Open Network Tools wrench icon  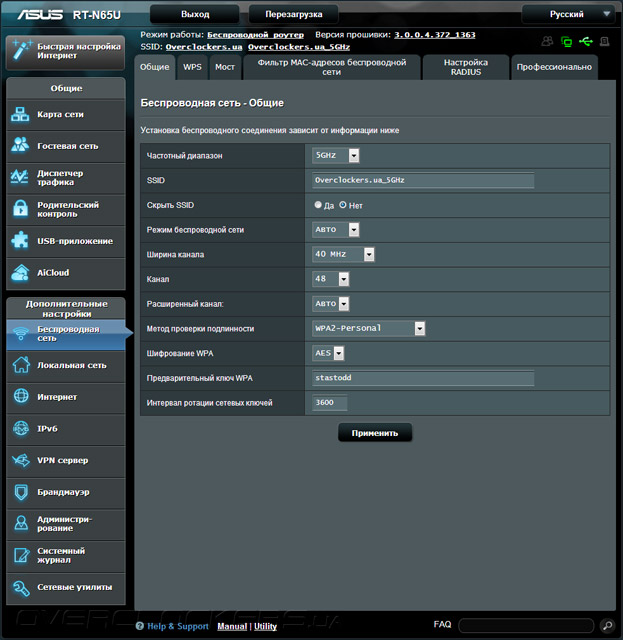pos(21,588)
